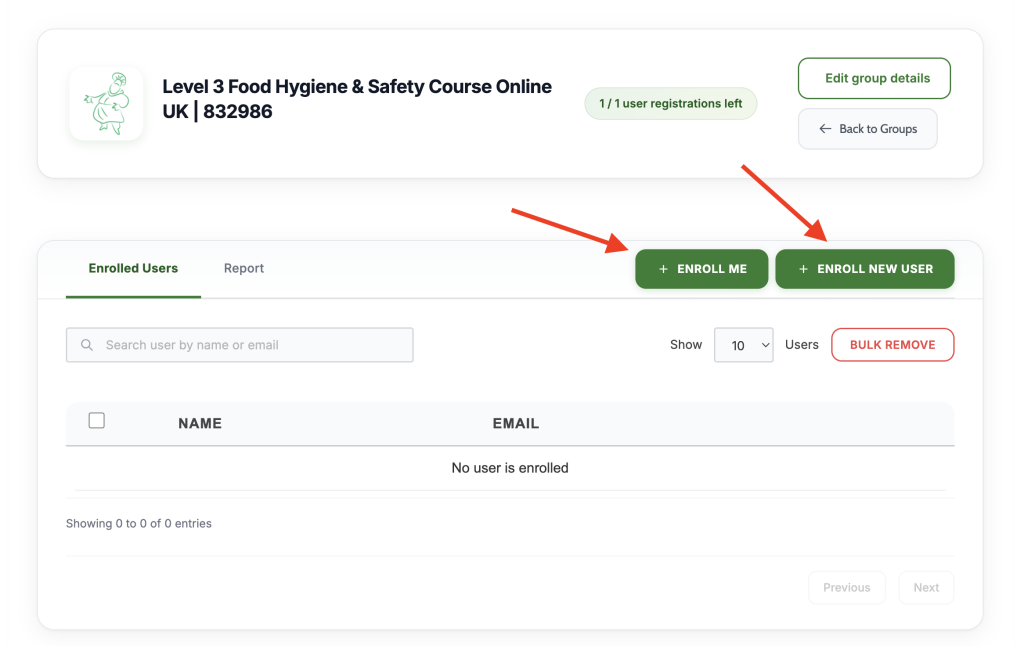Click the Bulk Remove button

[892, 345]
